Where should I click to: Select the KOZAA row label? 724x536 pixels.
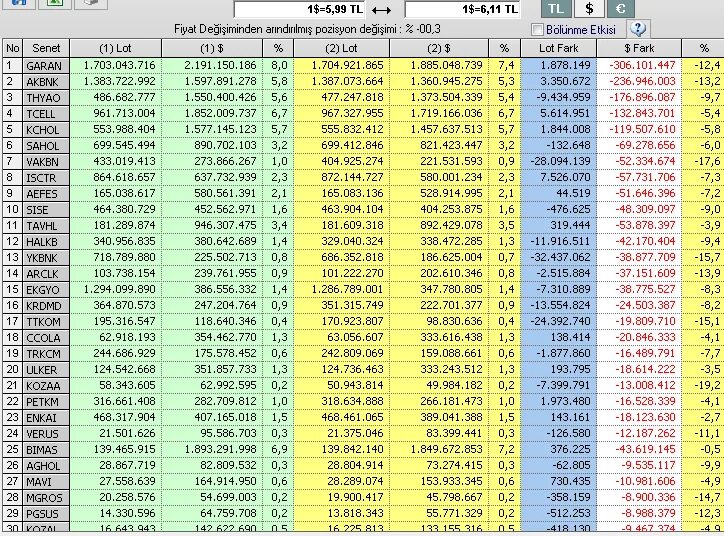click(x=46, y=385)
